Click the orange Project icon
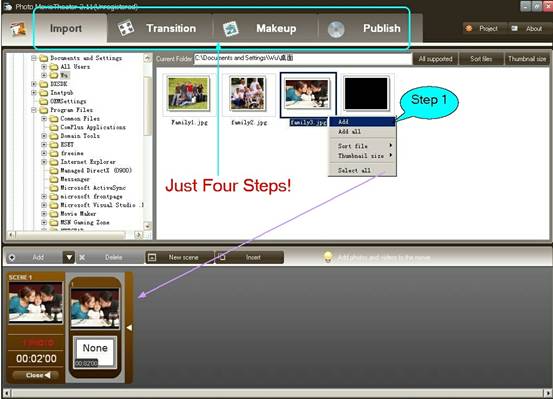 469,29
